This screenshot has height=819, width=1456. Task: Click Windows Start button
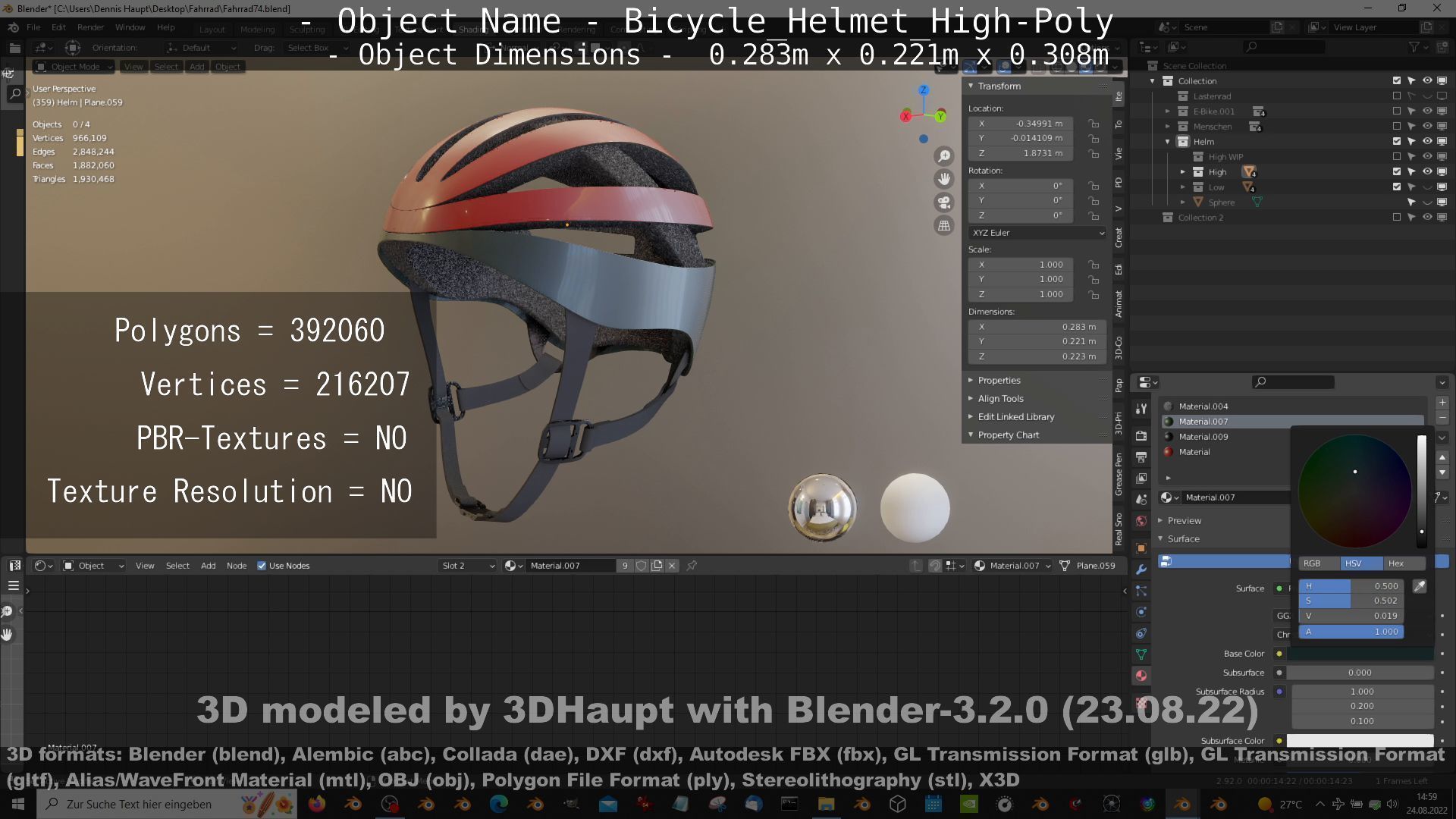pos(18,804)
